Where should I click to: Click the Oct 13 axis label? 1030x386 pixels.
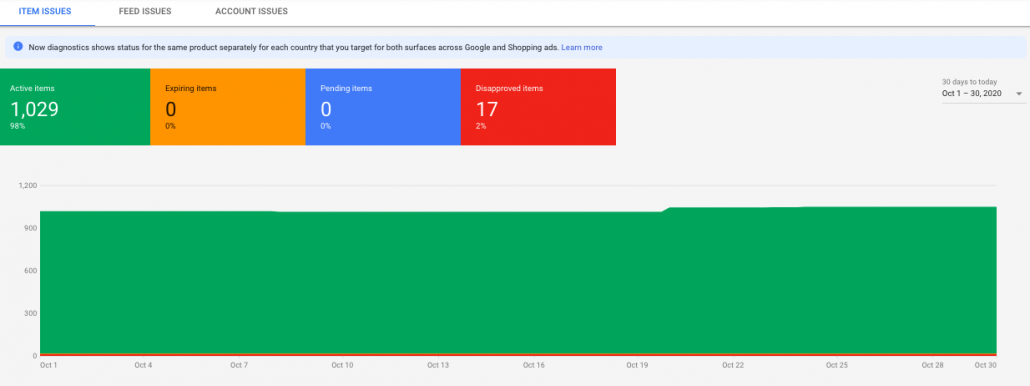tap(437, 365)
